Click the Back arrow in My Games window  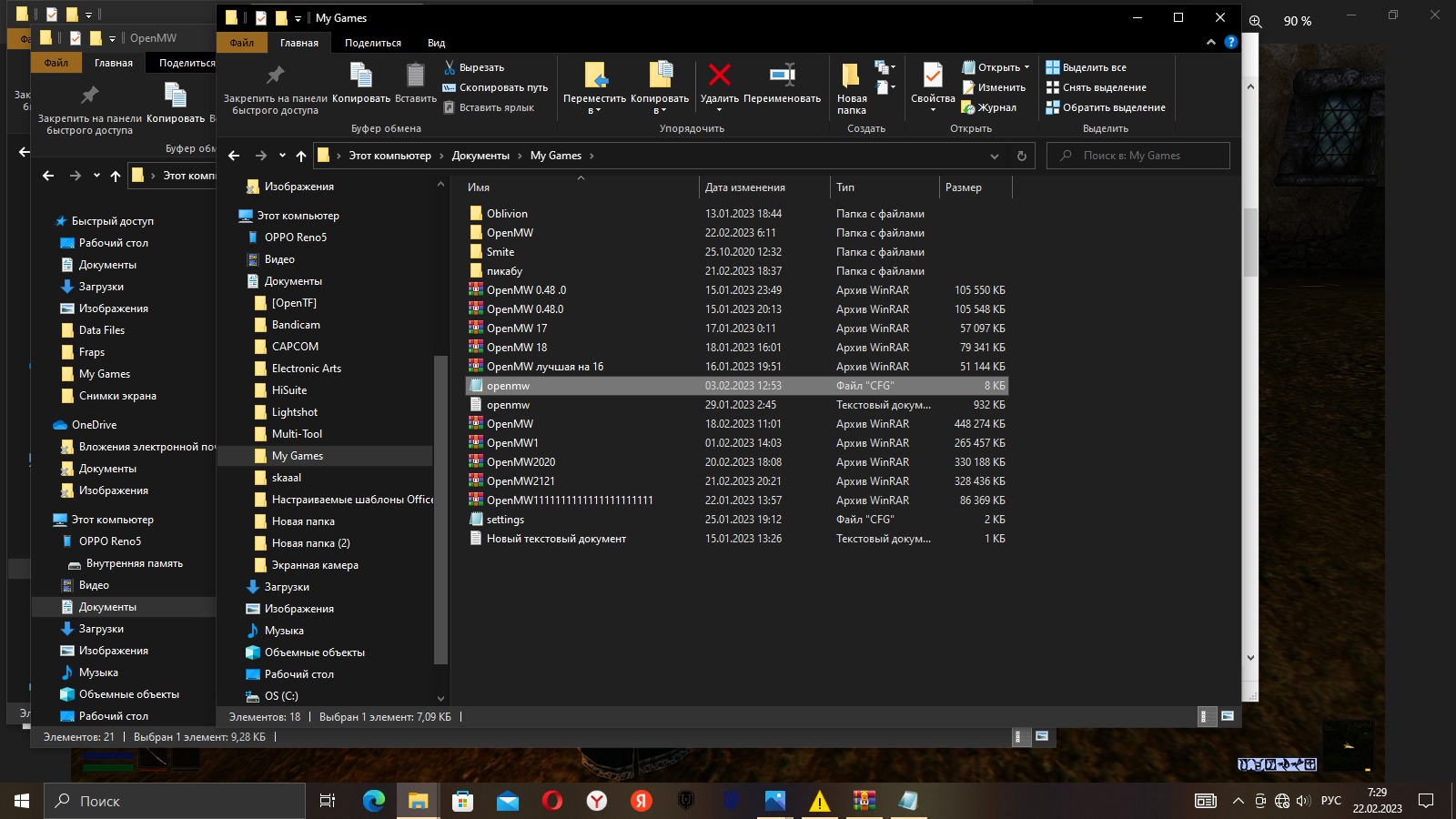tap(234, 156)
